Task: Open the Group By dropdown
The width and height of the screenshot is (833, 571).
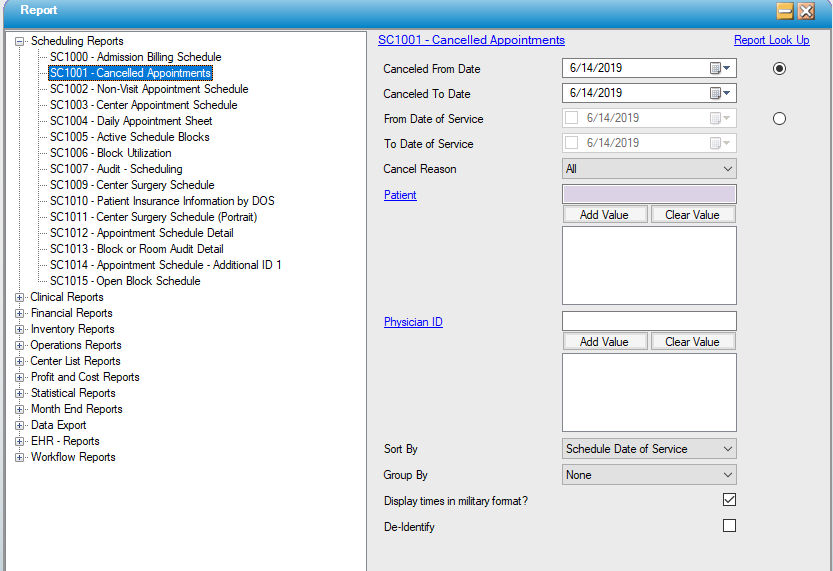Action: [649, 475]
